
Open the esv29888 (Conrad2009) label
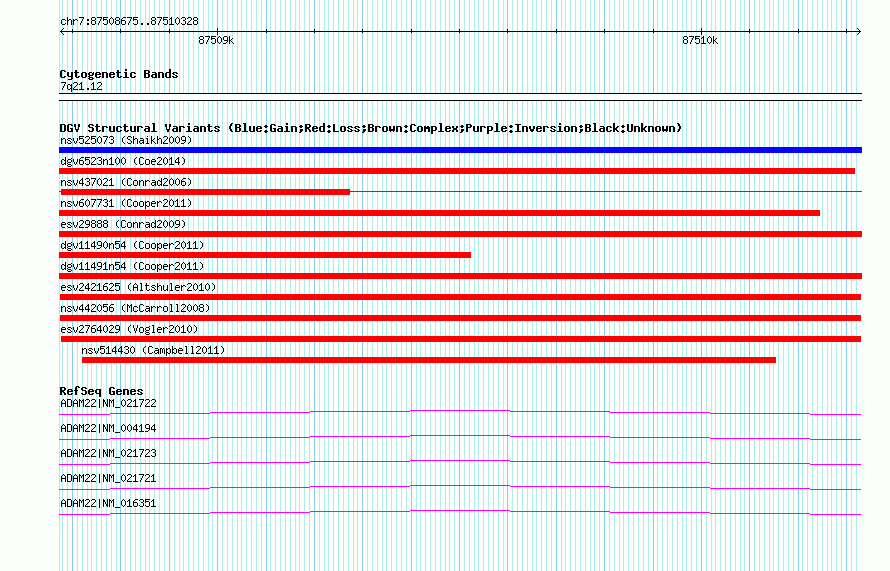123,224
